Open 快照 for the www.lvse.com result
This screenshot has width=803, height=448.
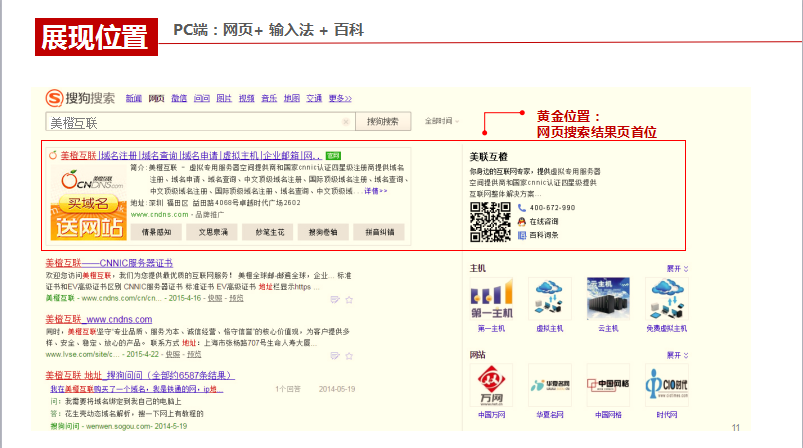173,354
